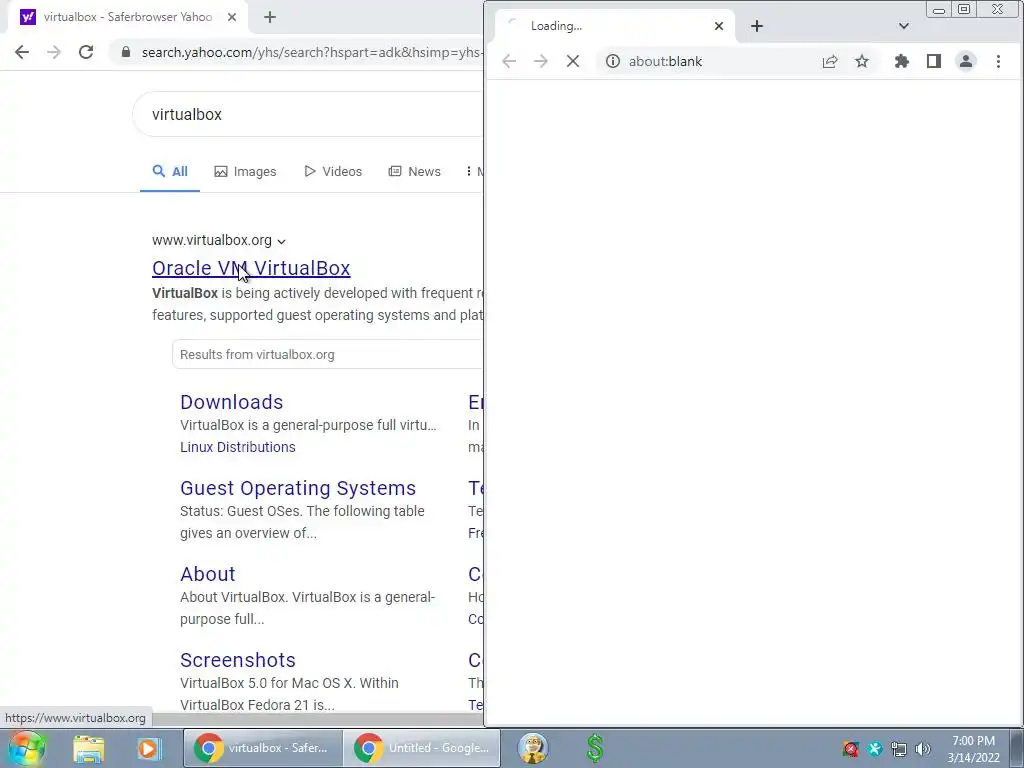
Task: Toggle the Chrome side panel
Action: pyautogui.click(x=934, y=61)
